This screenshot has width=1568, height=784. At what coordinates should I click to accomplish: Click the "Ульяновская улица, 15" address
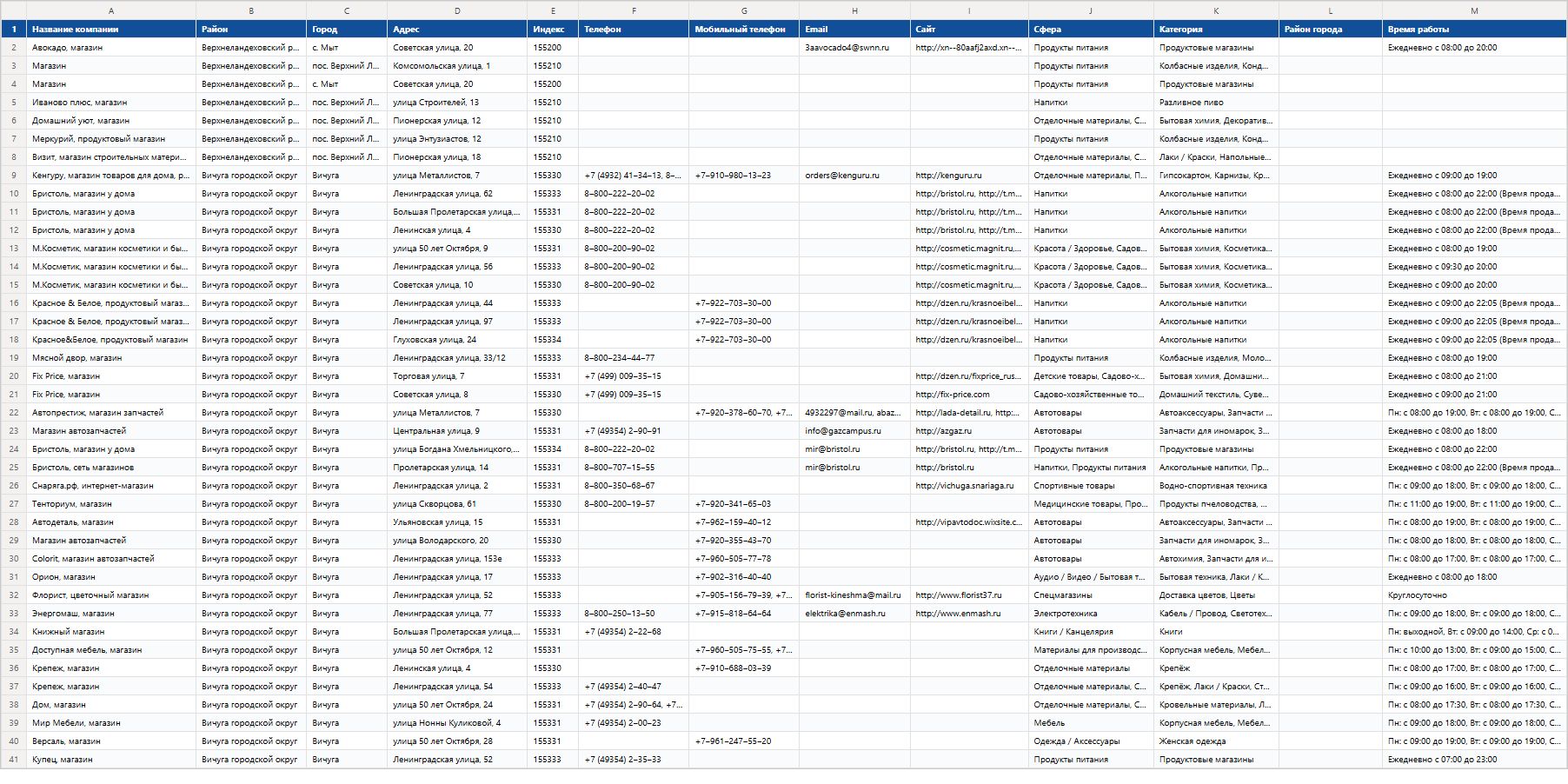457,522
